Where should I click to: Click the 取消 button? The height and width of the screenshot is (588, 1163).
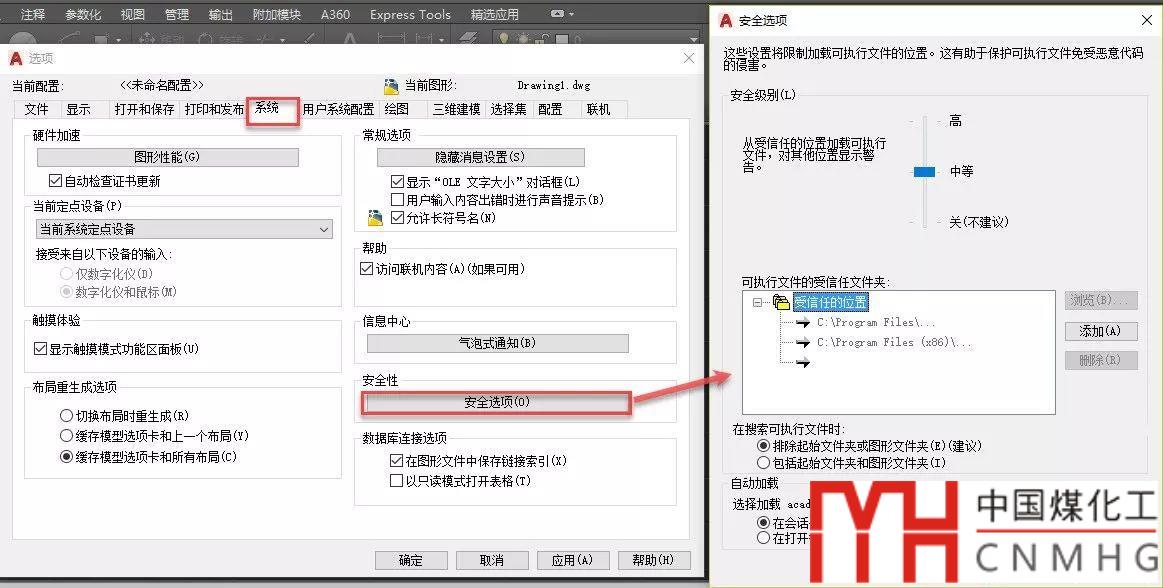492,560
